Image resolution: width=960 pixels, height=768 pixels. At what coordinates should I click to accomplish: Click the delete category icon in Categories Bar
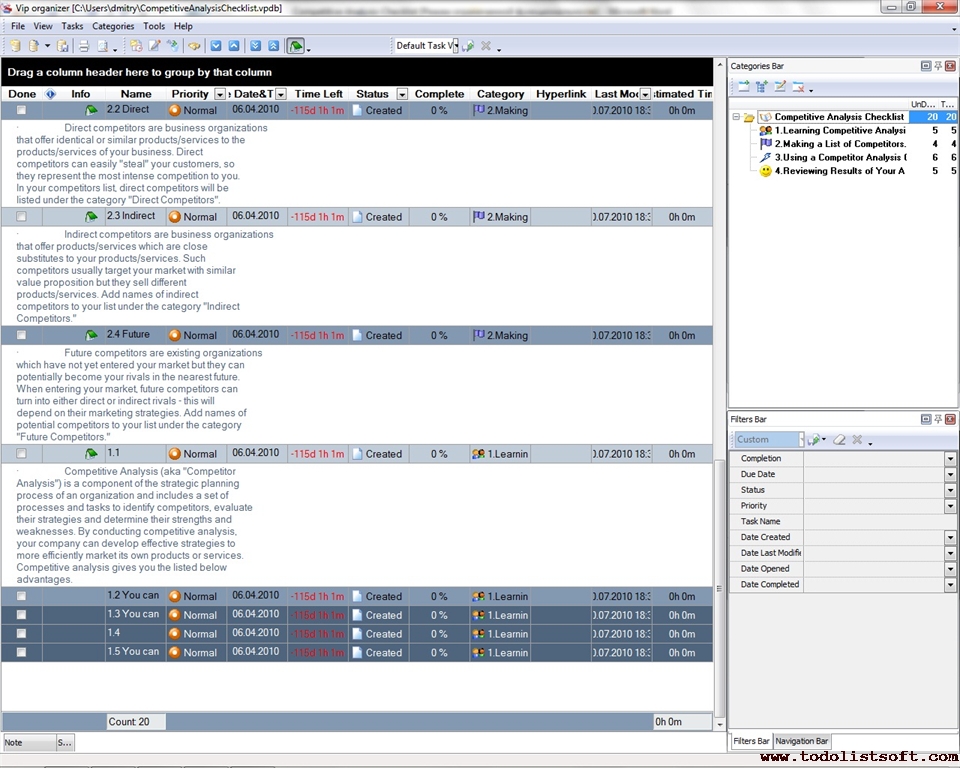pos(798,88)
